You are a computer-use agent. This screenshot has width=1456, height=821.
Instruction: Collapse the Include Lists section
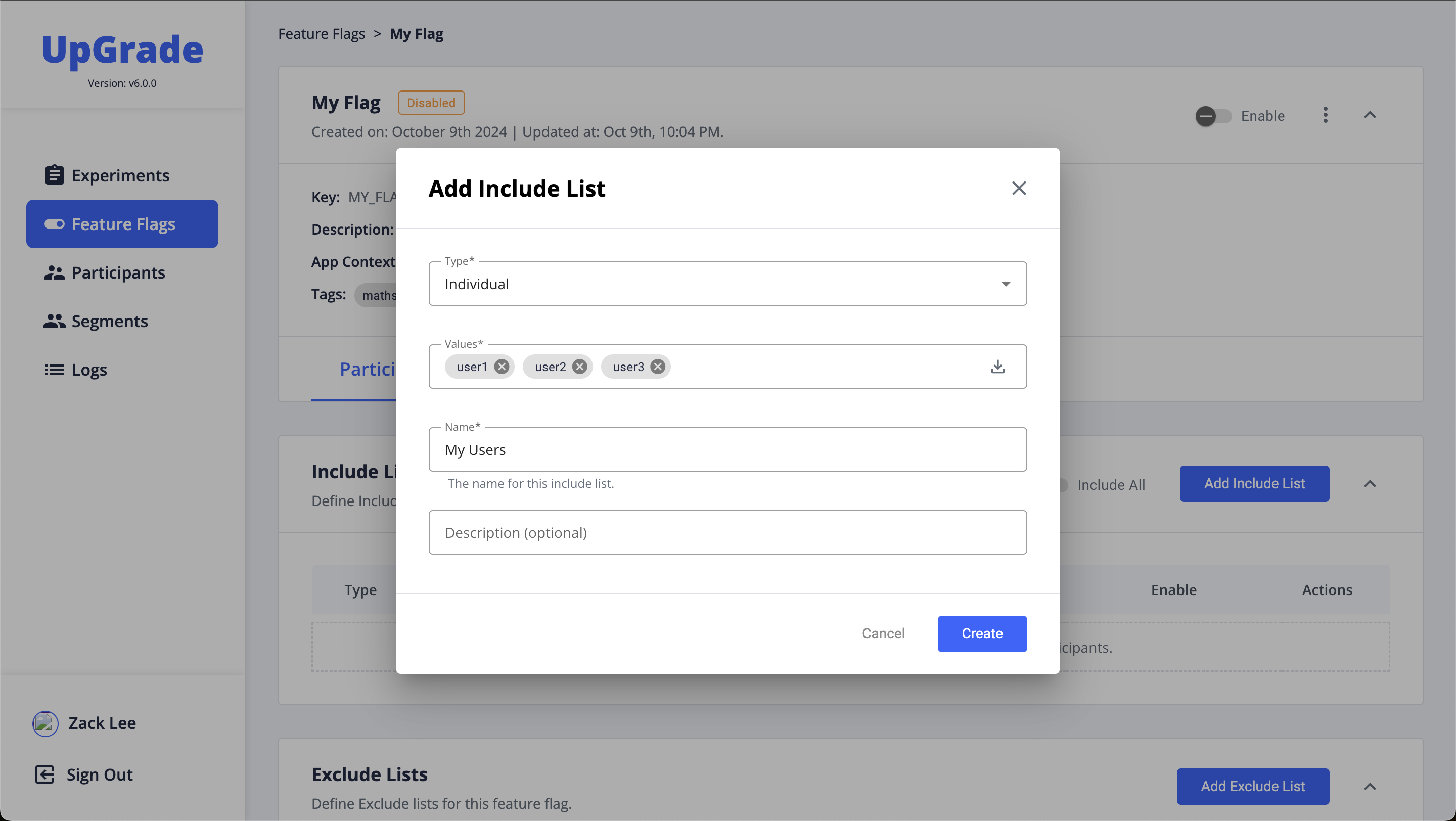pyautogui.click(x=1370, y=484)
